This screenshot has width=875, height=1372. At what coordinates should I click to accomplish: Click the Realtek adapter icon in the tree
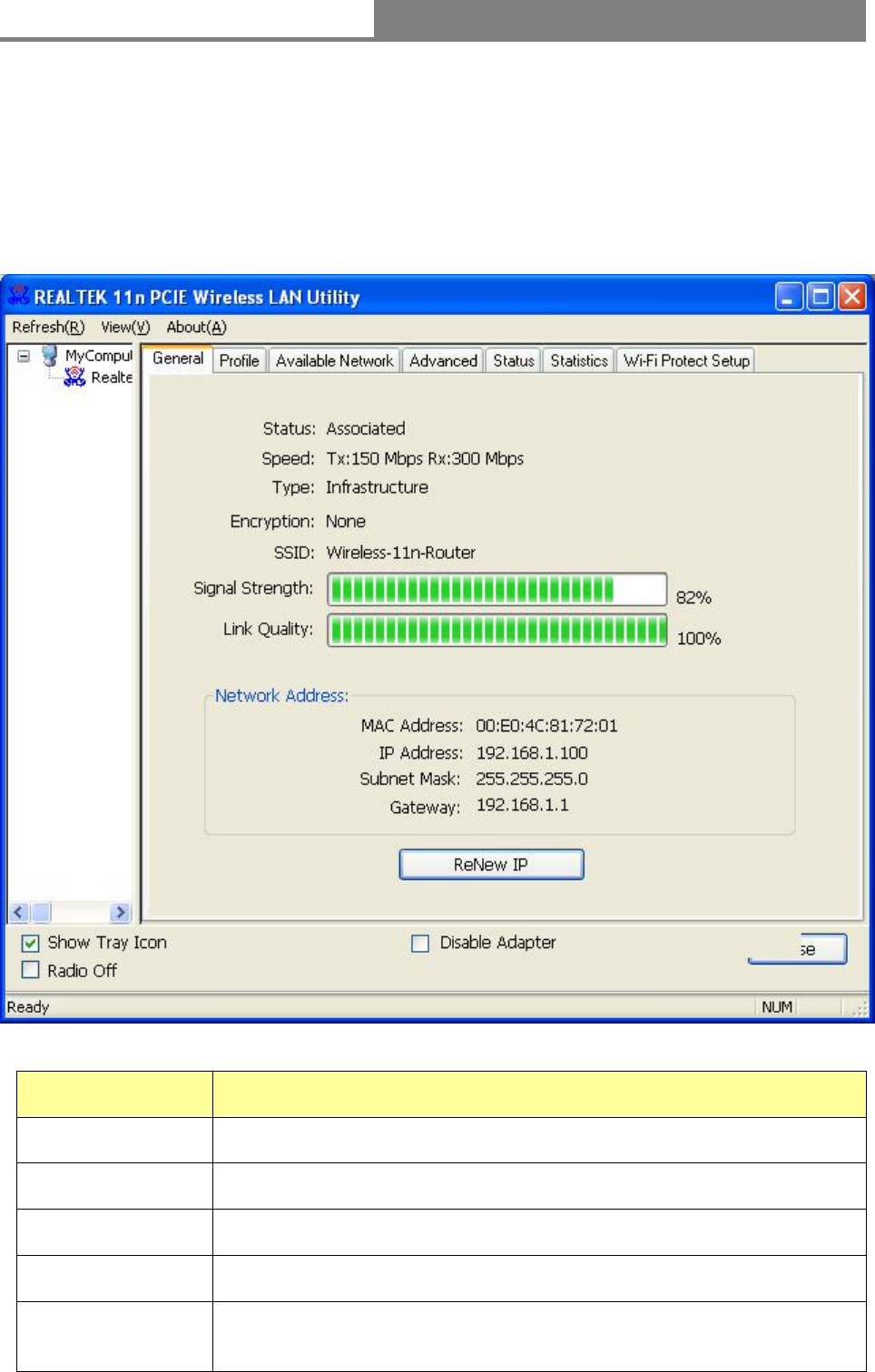pyautogui.click(x=74, y=377)
